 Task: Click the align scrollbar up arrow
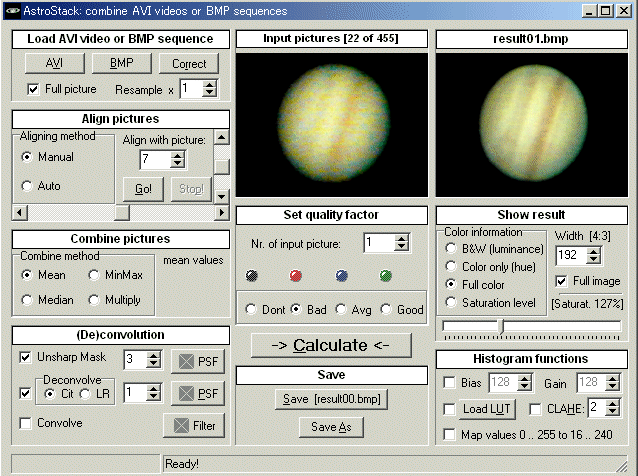pos(222,138)
